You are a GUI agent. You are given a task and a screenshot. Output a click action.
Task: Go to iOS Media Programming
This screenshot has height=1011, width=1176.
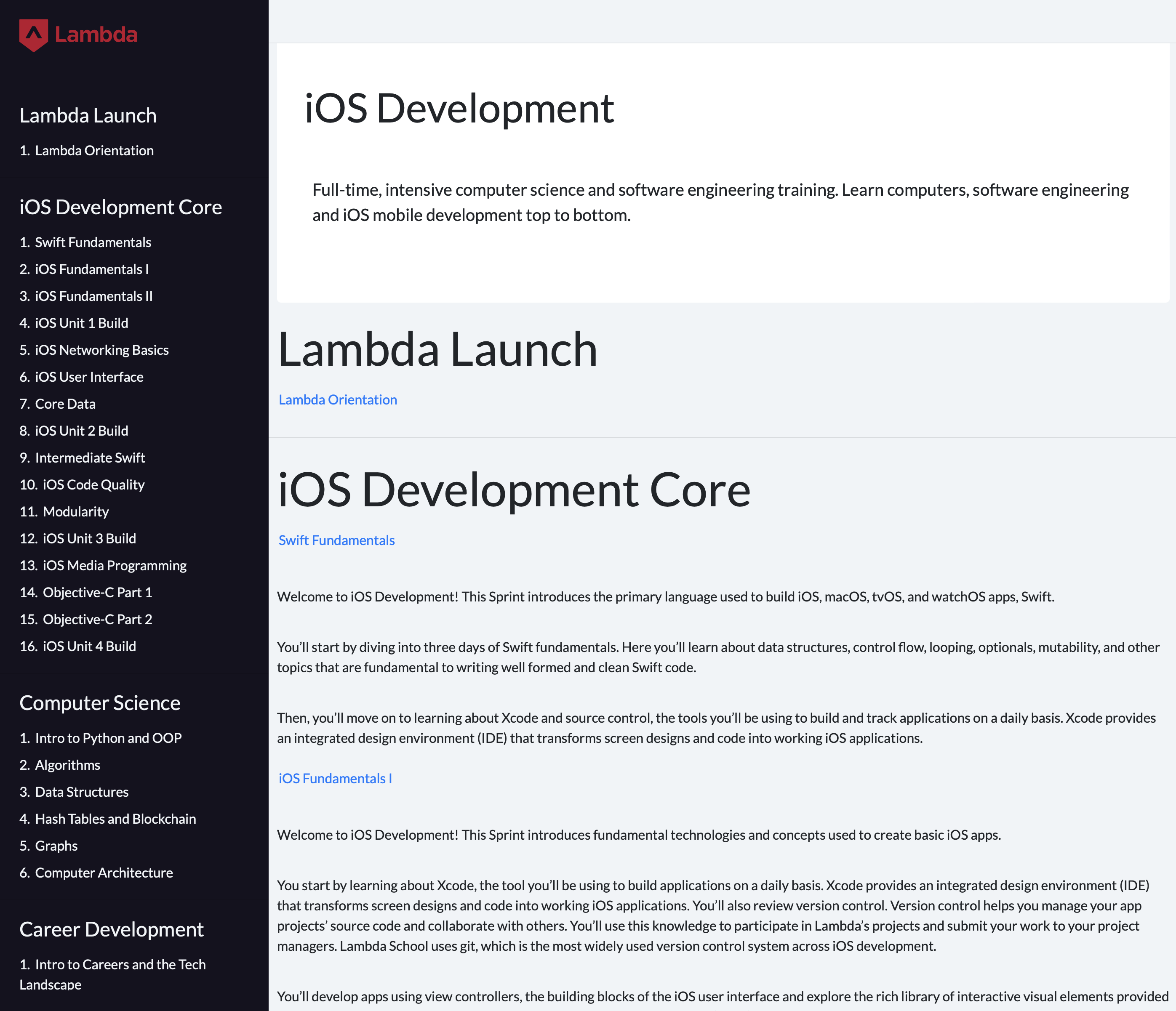click(115, 566)
